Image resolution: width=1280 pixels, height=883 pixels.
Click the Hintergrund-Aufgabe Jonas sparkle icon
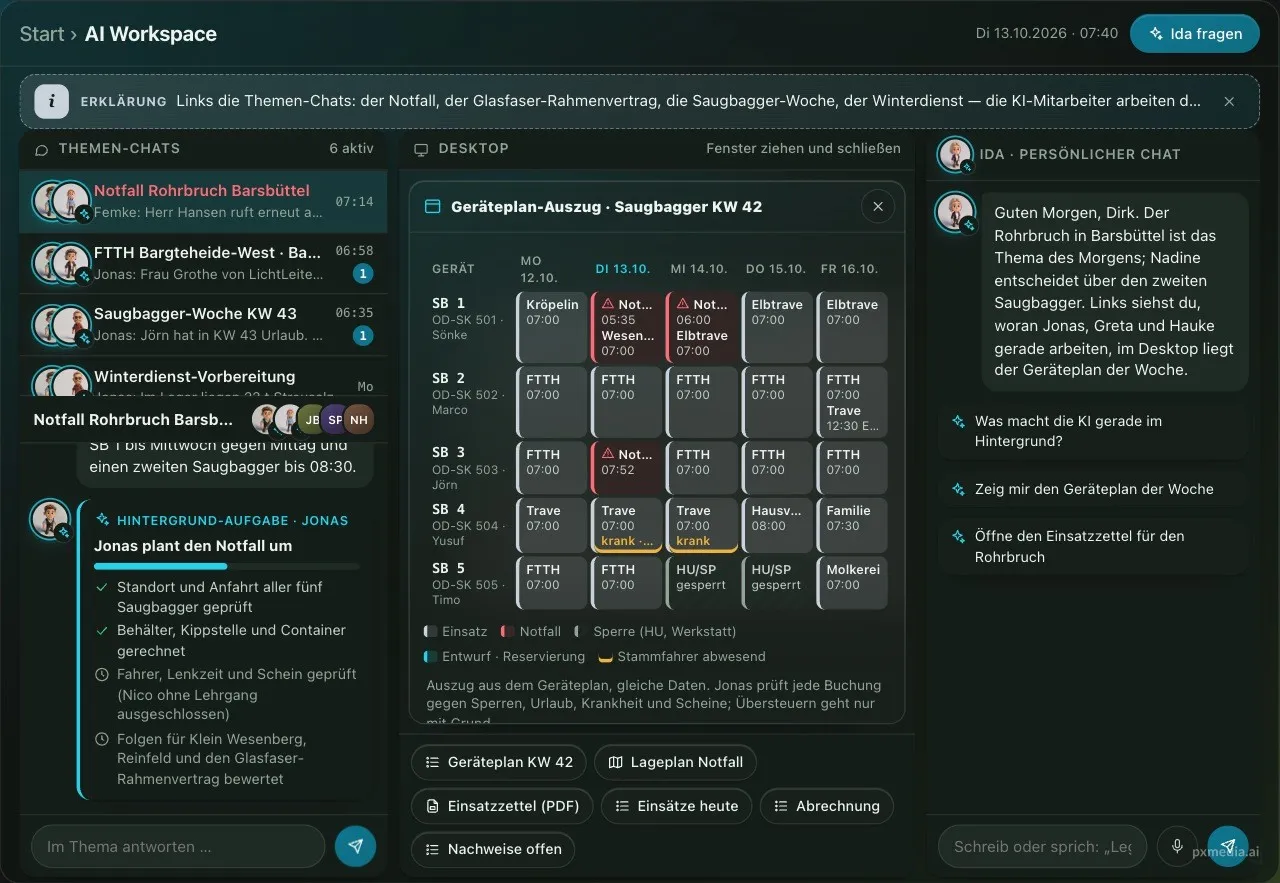[x=102, y=521]
